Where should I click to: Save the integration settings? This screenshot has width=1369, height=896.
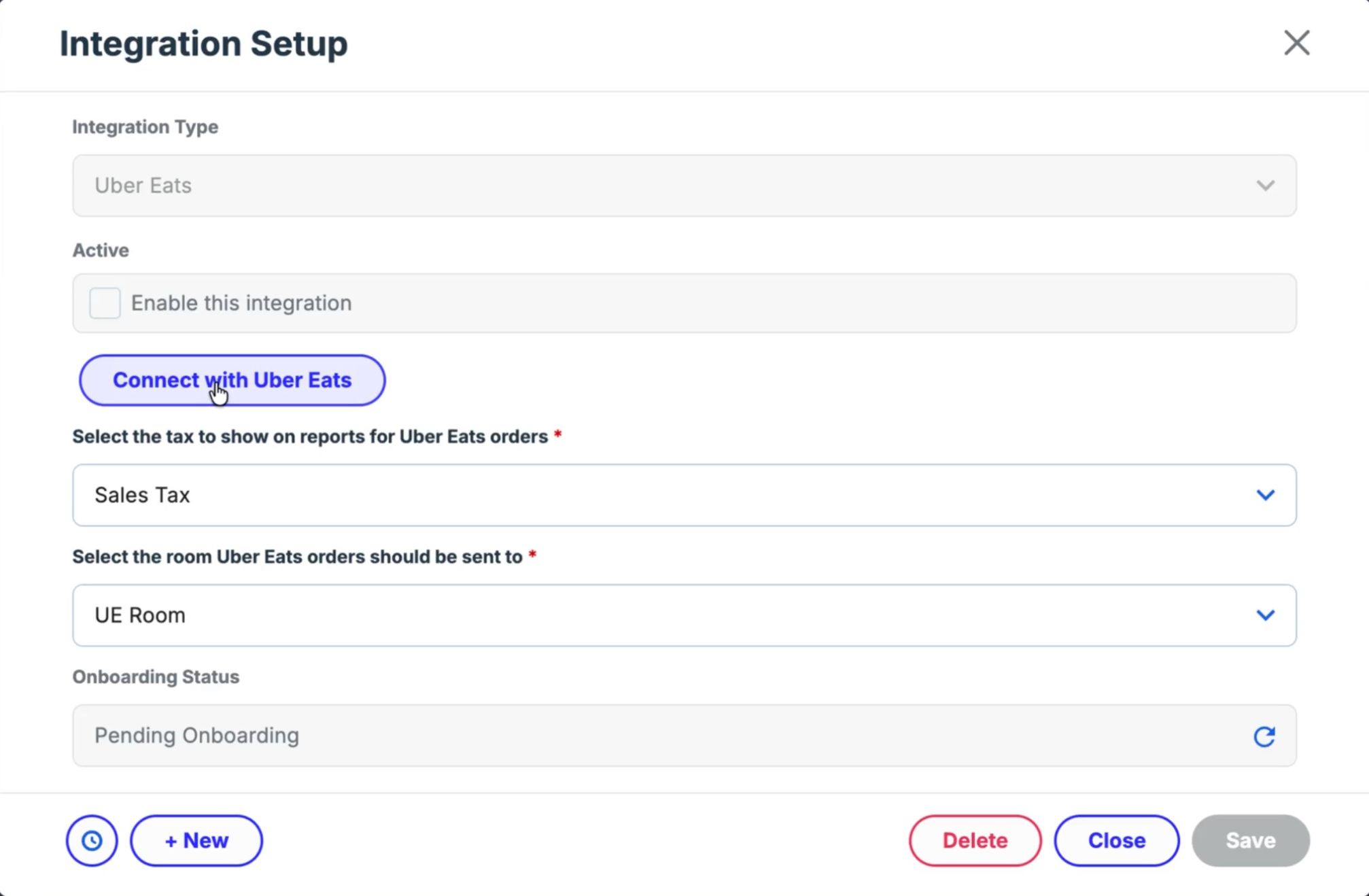(1251, 840)
